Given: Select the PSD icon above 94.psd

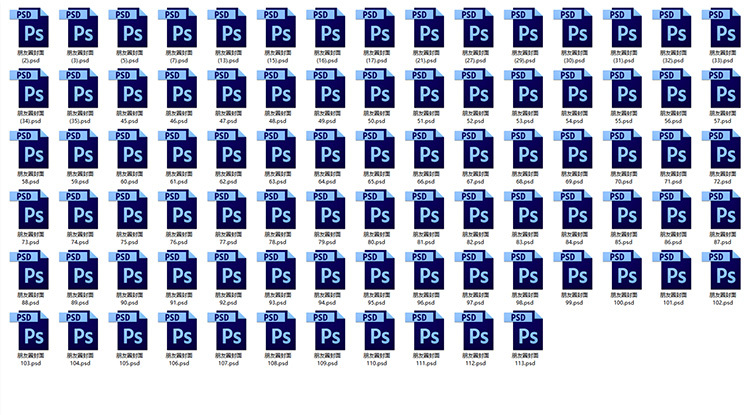Looking at the screenshot, I should coord(326,270).
